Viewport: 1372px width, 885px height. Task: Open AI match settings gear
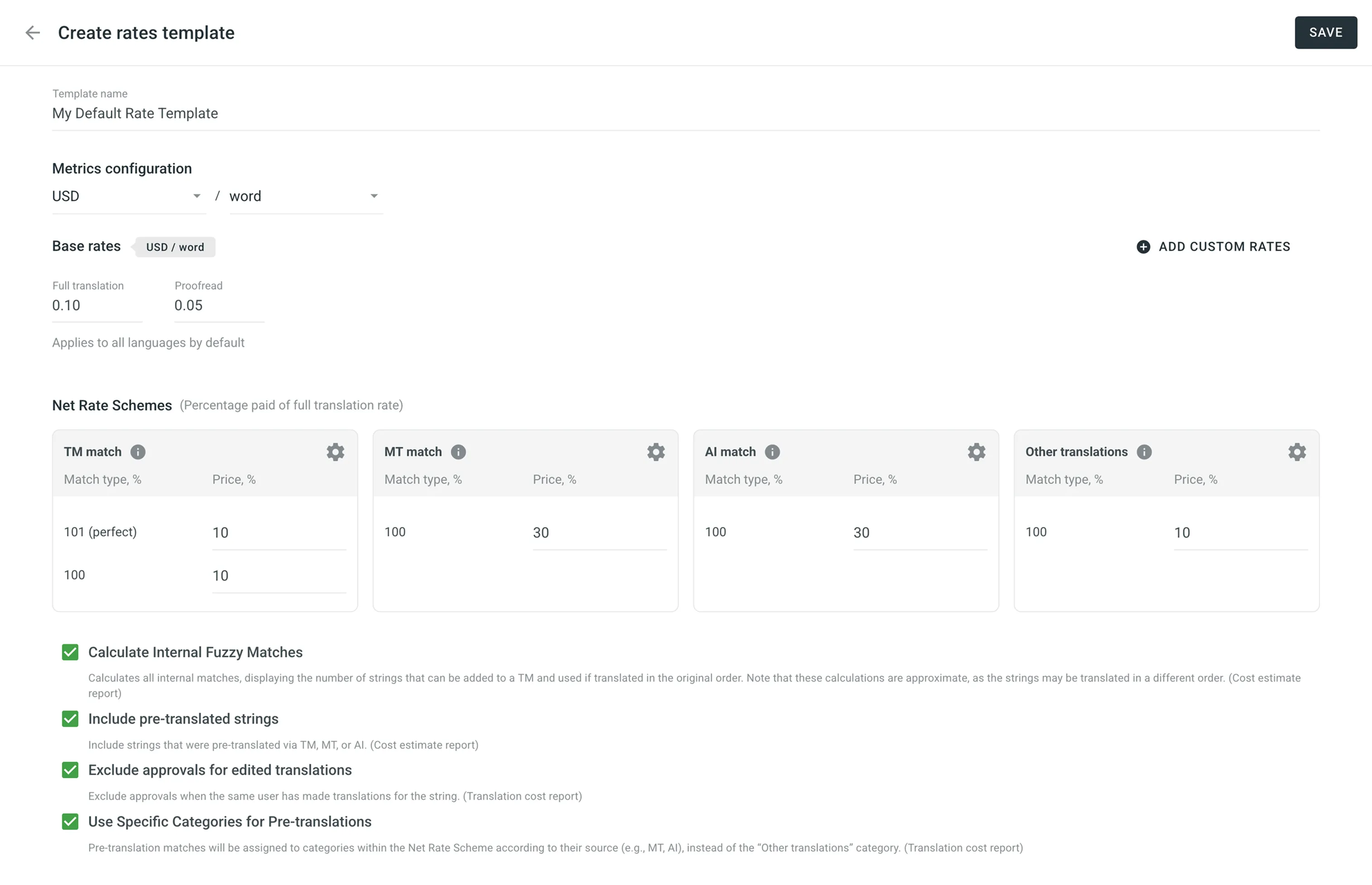[x=977, y=452]
